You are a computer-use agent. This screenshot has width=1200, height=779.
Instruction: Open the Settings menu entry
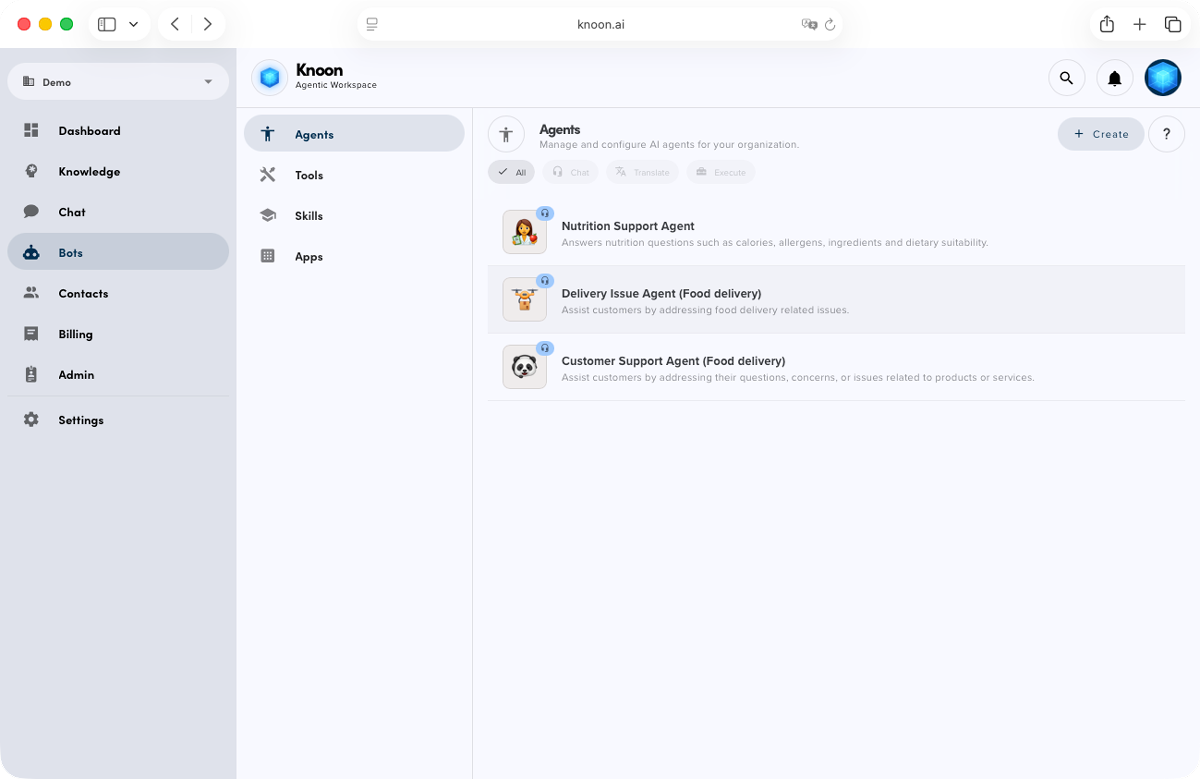[x=80, y=420]
